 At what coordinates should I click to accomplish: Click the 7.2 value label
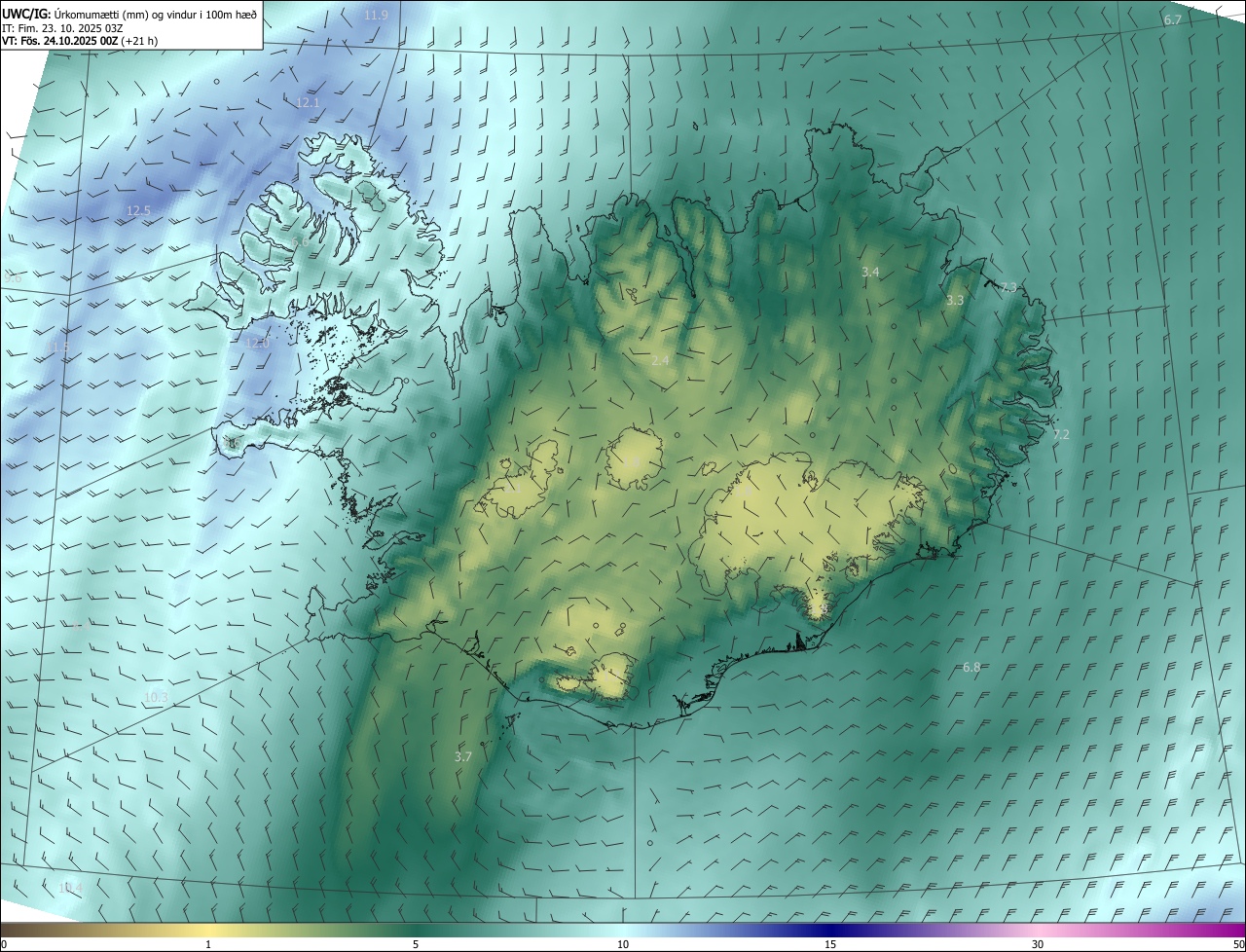tap(1061, 435)
